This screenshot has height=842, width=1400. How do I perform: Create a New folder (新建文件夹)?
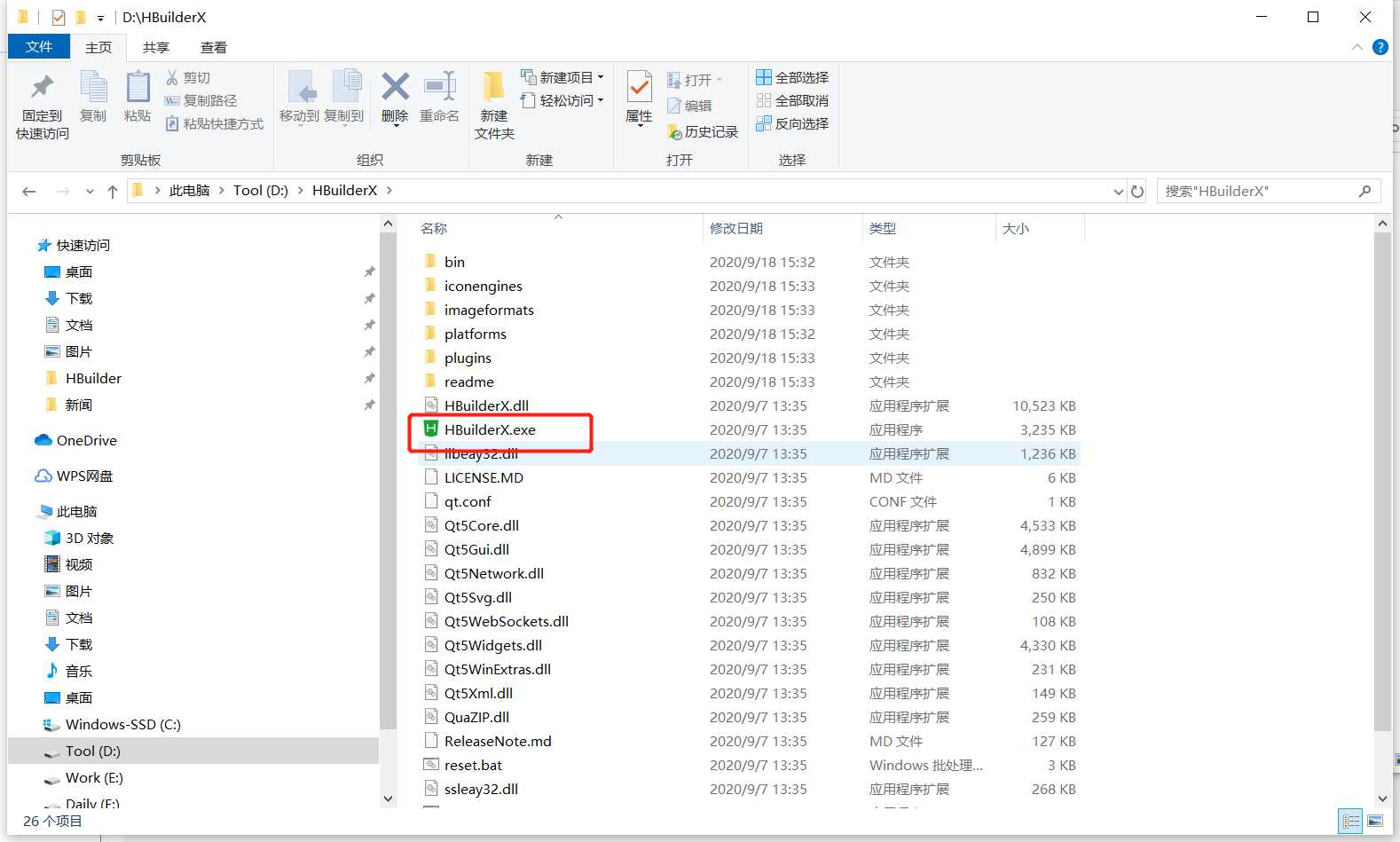494,106
